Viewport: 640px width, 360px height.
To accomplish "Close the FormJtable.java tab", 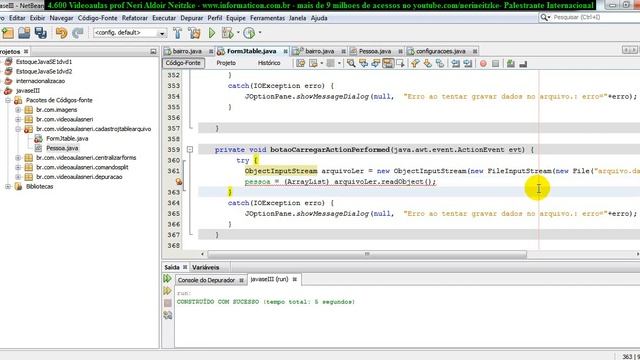I will tap(285, 51).
